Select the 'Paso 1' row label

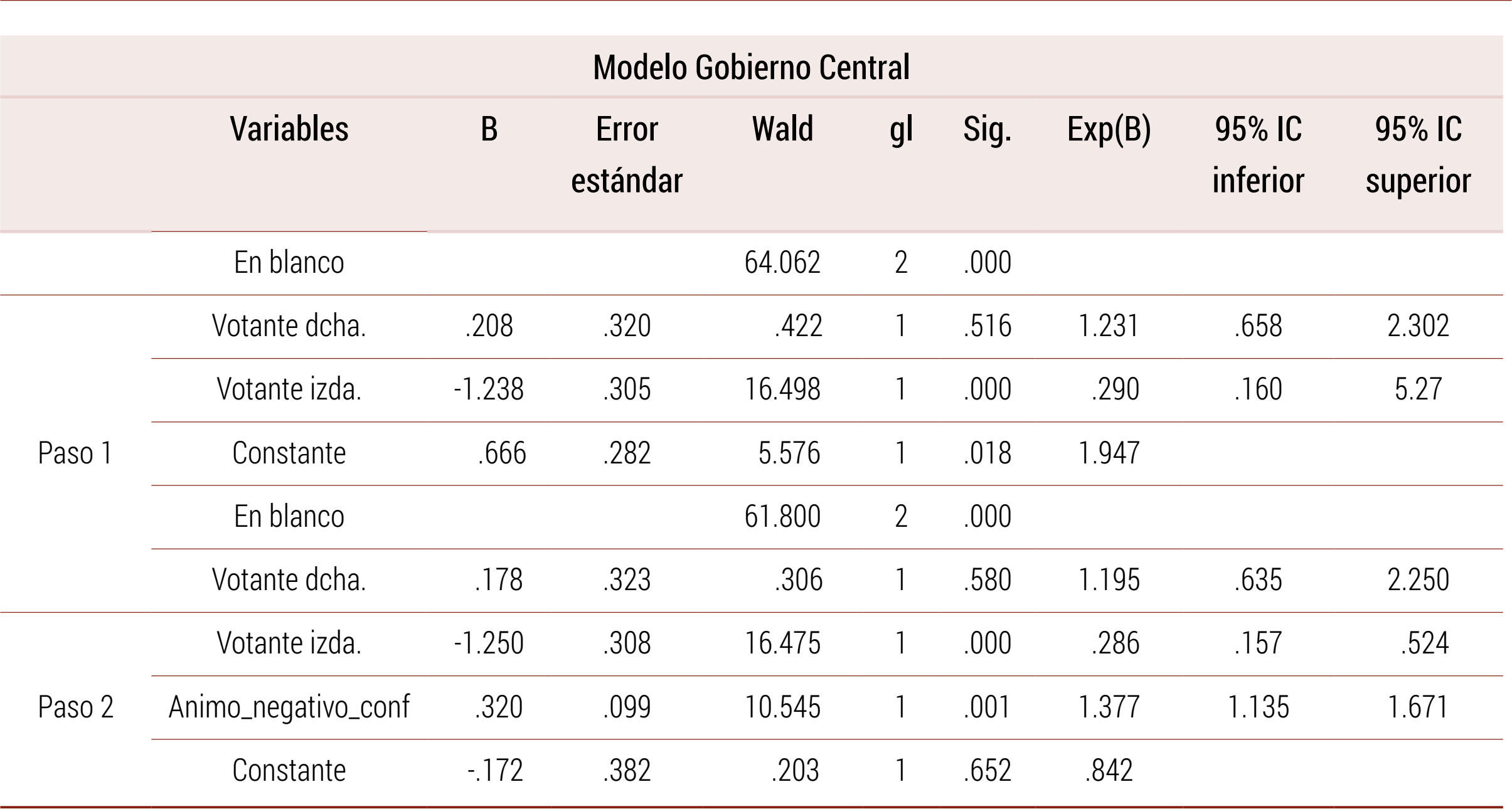[75, 453]
